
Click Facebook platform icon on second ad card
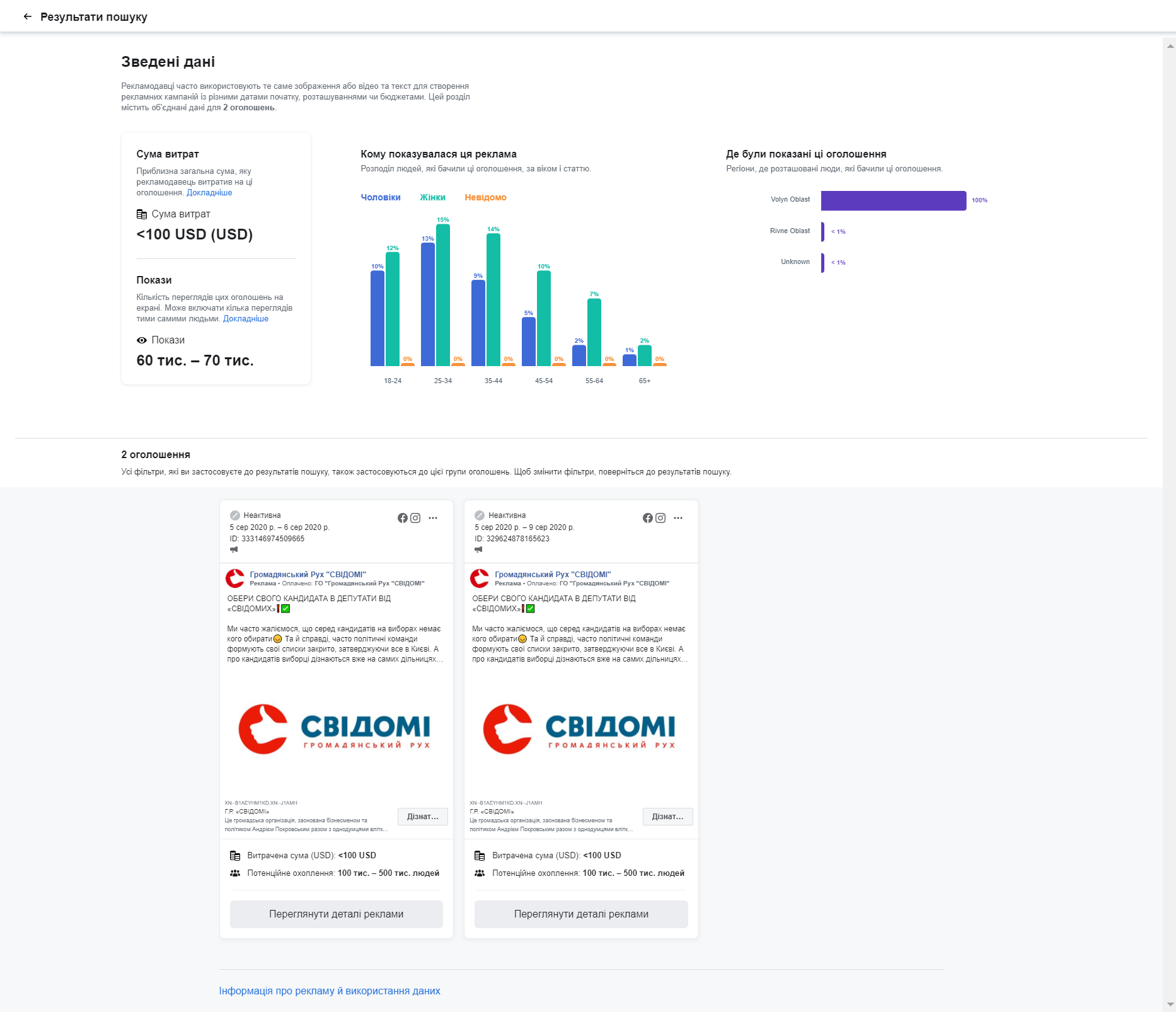648,518
